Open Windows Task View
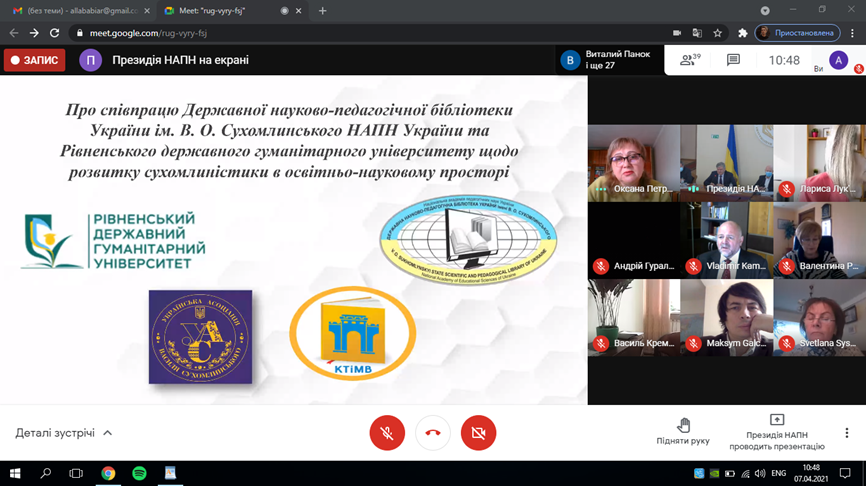 76,473
